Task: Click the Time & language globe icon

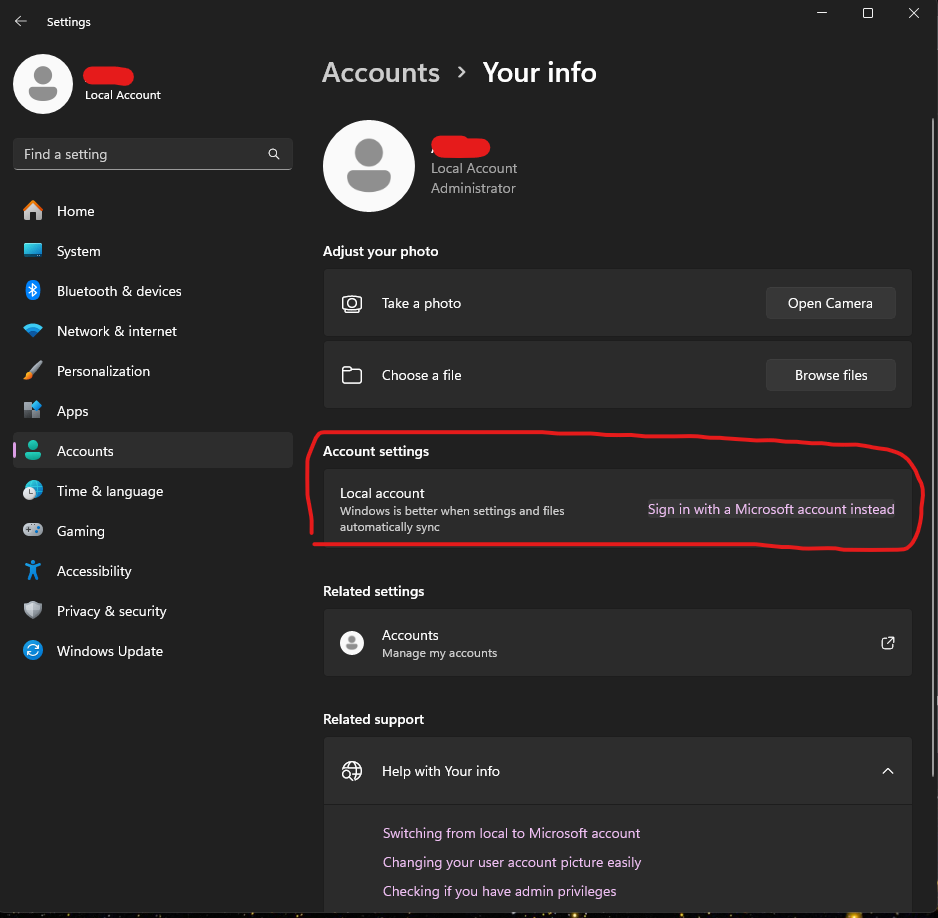Action: [33, 490]
